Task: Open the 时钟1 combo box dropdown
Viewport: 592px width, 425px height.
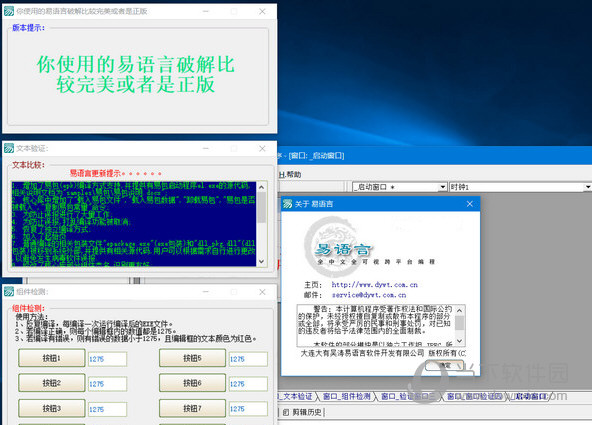Action: 587,187
